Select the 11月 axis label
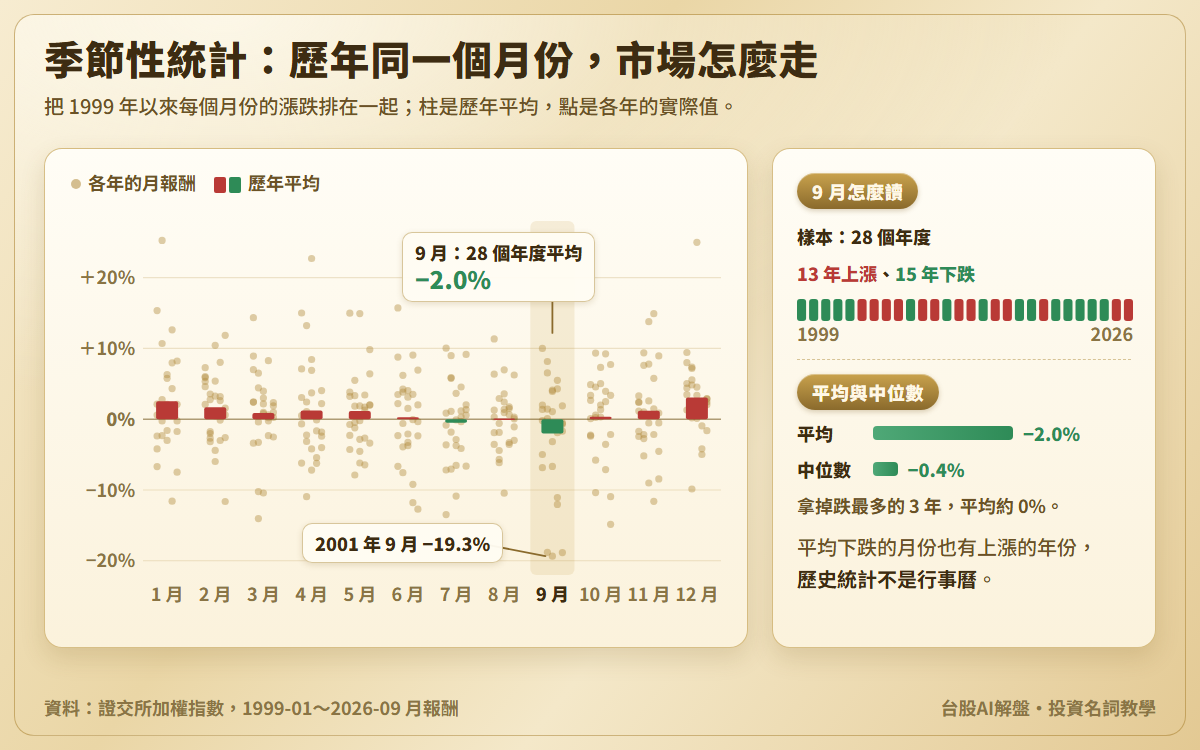This screenshot has height=750, width=1200. 648,594
